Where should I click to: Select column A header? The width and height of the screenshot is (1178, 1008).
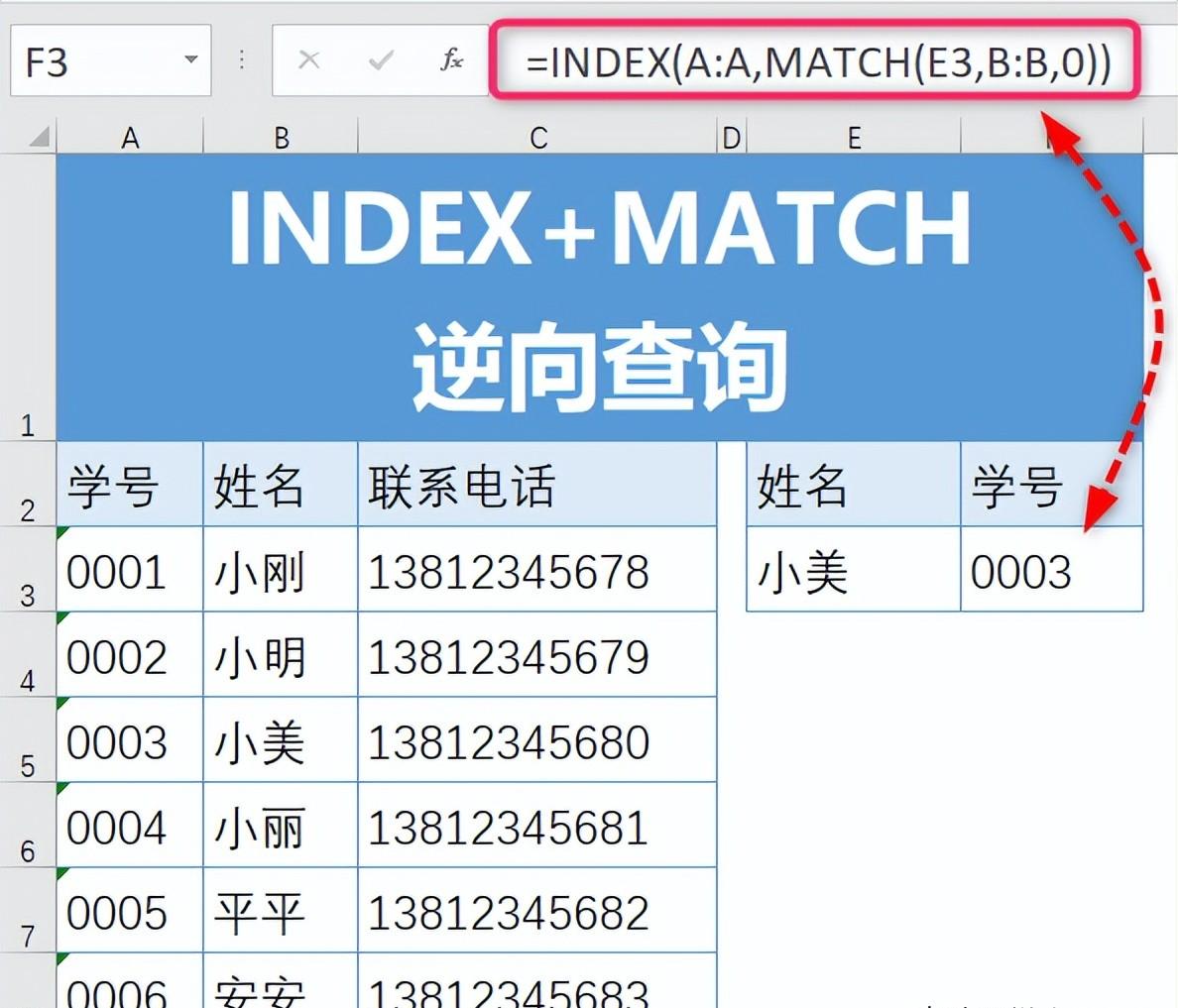coord(130,138)
